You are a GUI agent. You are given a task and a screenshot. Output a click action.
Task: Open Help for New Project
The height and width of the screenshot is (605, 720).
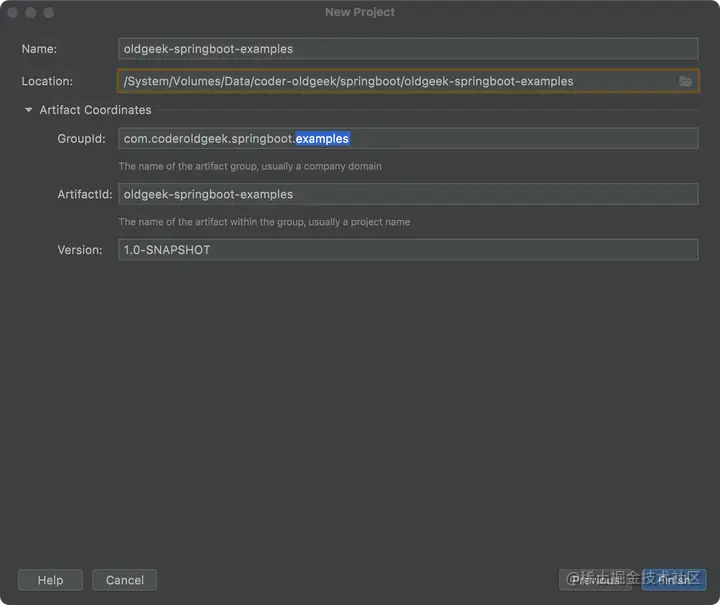[x=51, y=580]
